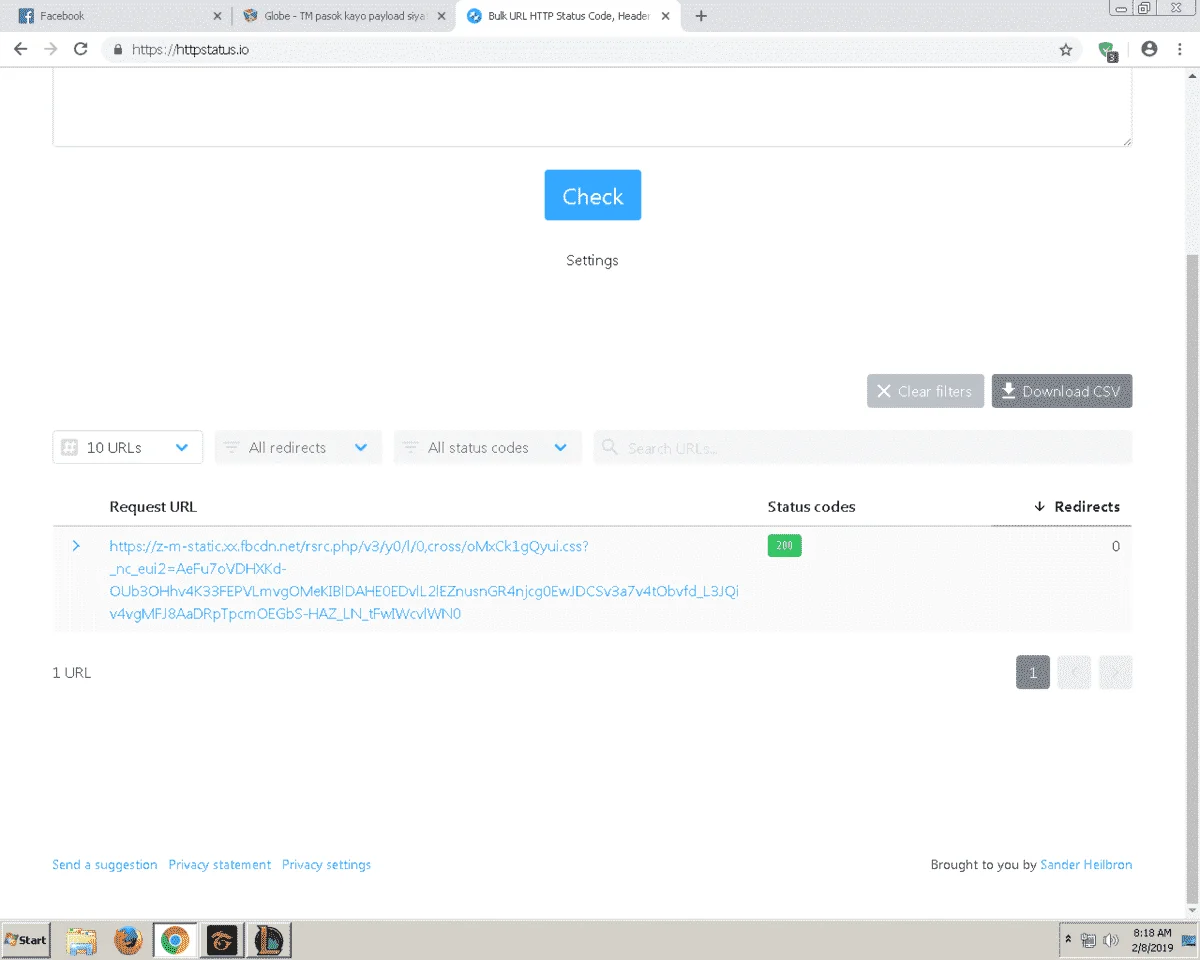
Task: Open the League of Legends taskbar icon
Action: (x=267, y=940)
